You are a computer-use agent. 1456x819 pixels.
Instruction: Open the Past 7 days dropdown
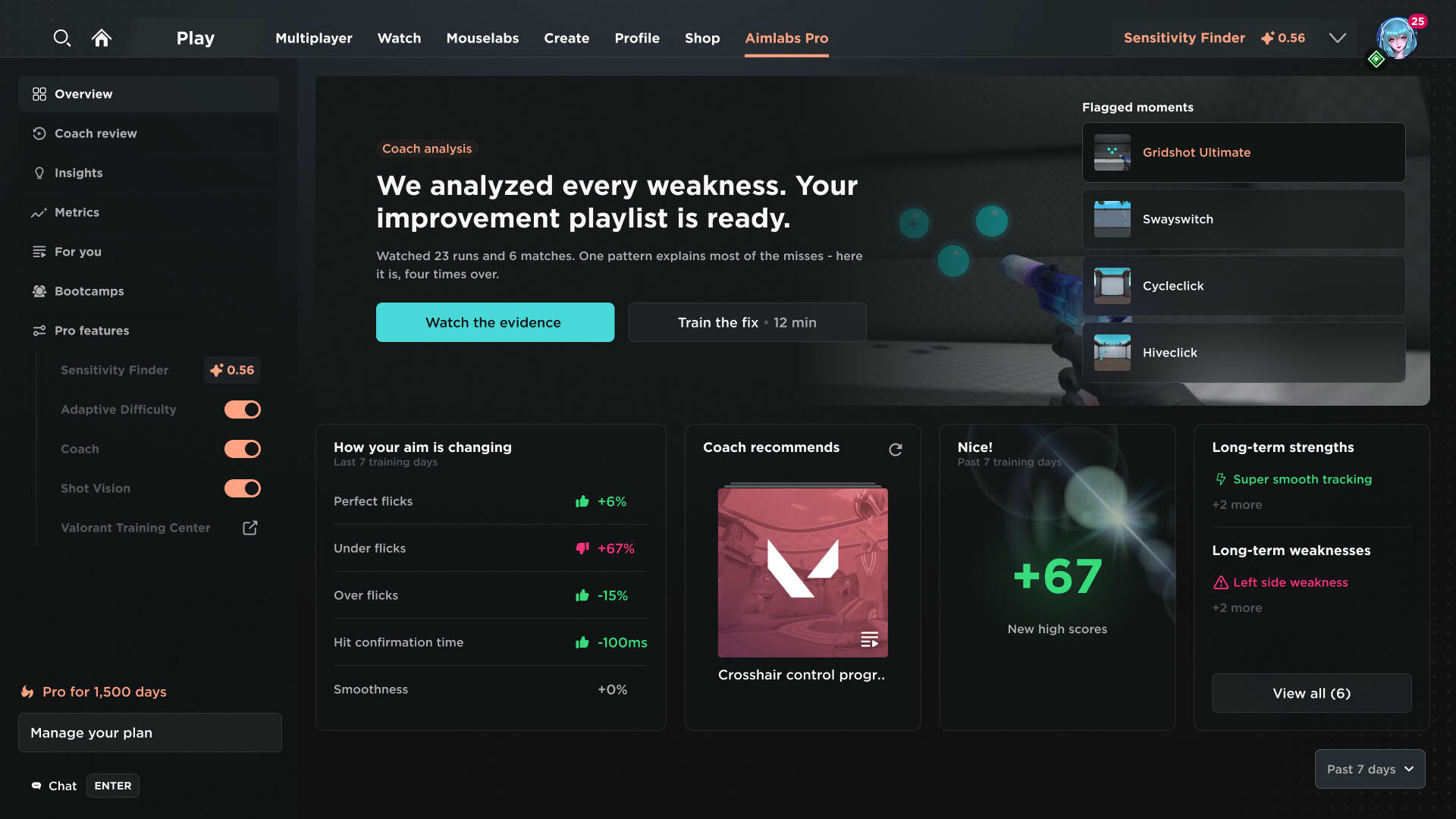[1370, 769]
